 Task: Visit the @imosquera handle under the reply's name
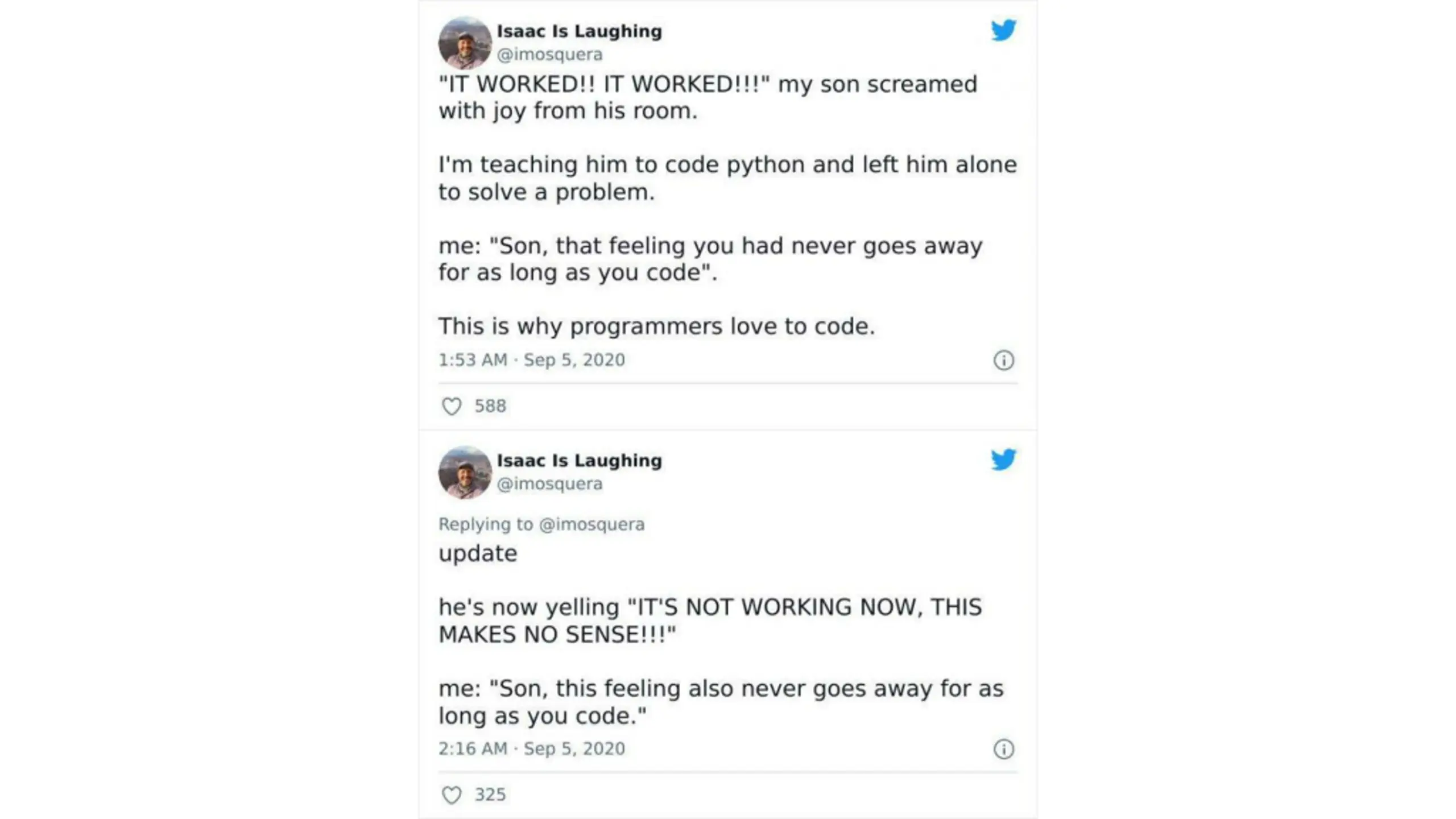pos(549,484)
